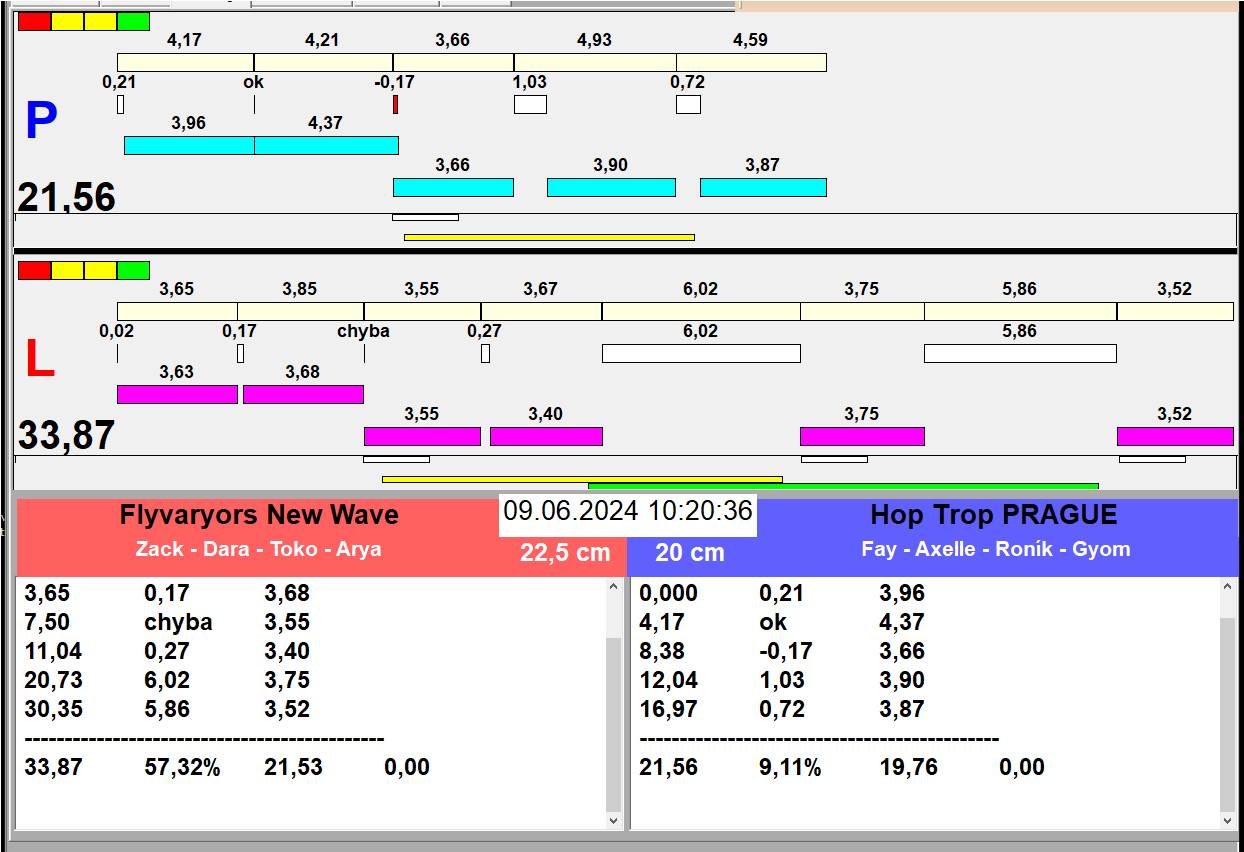Click the red start light in lane L

click(x=34, y=270)
